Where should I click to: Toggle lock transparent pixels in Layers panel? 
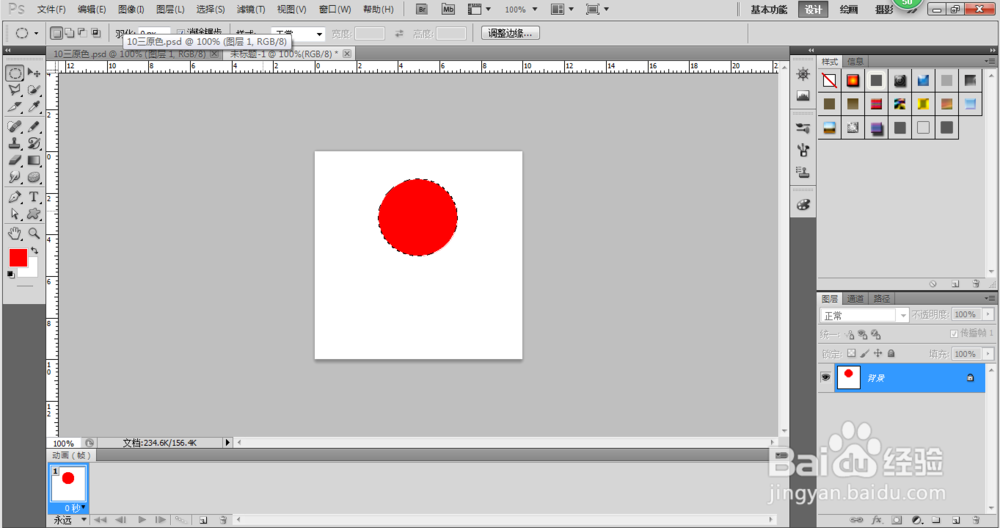click(851, 353)
